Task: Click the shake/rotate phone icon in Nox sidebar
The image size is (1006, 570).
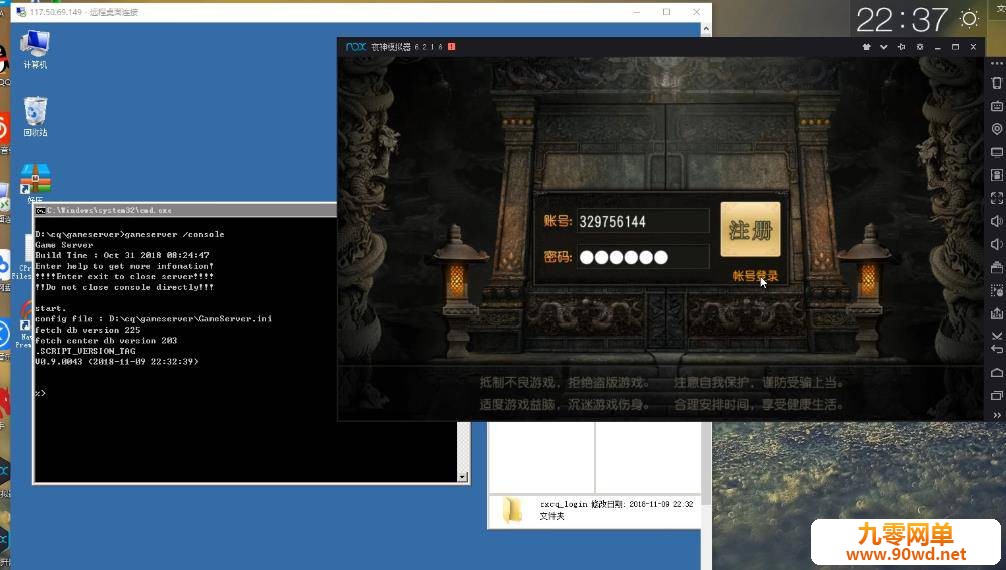Action: (996, 83)
